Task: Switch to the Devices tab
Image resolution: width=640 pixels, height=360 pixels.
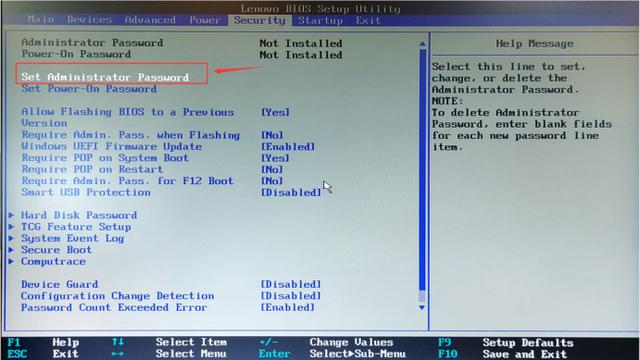Action: (89, 20)
